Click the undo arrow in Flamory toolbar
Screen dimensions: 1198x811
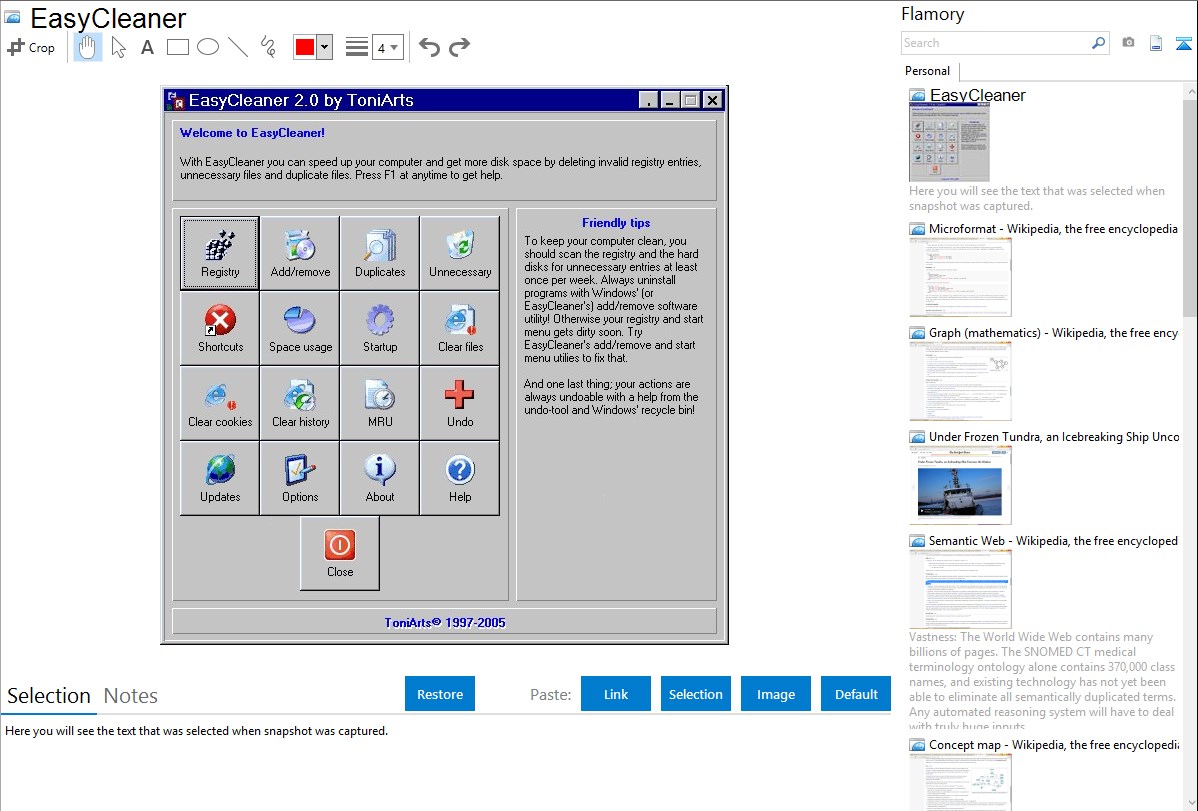click(429, 47)
